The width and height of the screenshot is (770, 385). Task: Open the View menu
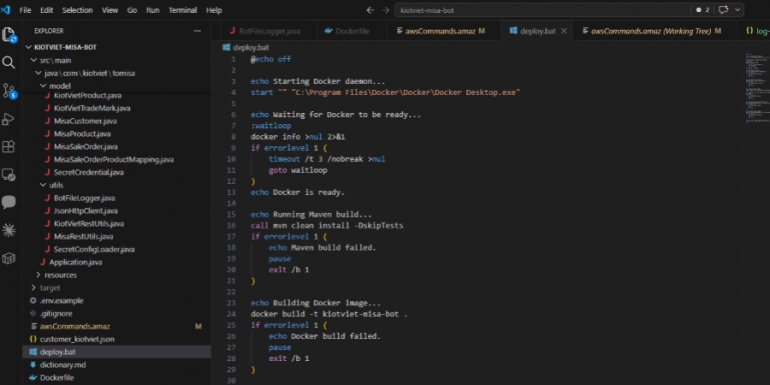[x=110, y=10]
